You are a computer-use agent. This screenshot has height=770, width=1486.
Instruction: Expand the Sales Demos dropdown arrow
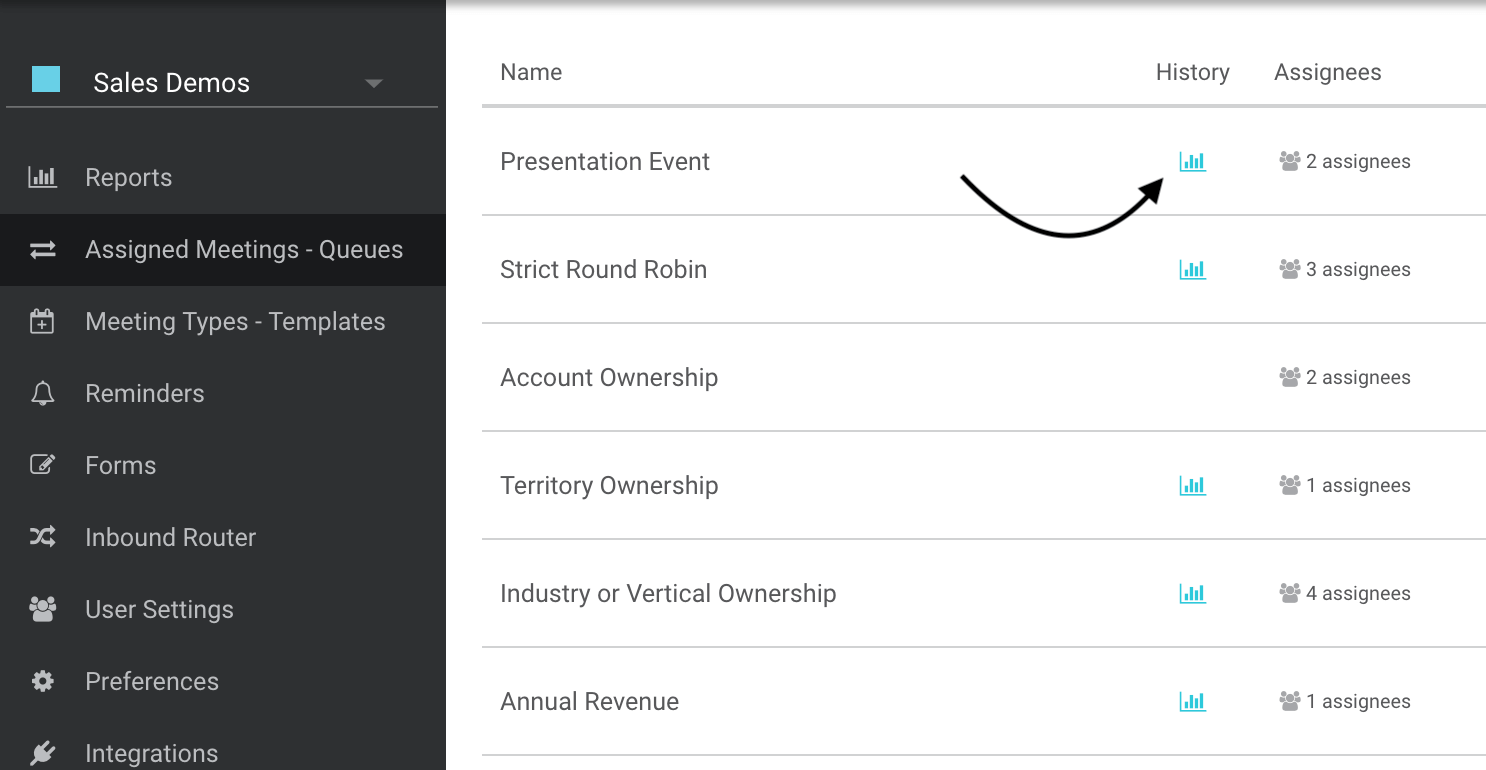pos(374,83)
